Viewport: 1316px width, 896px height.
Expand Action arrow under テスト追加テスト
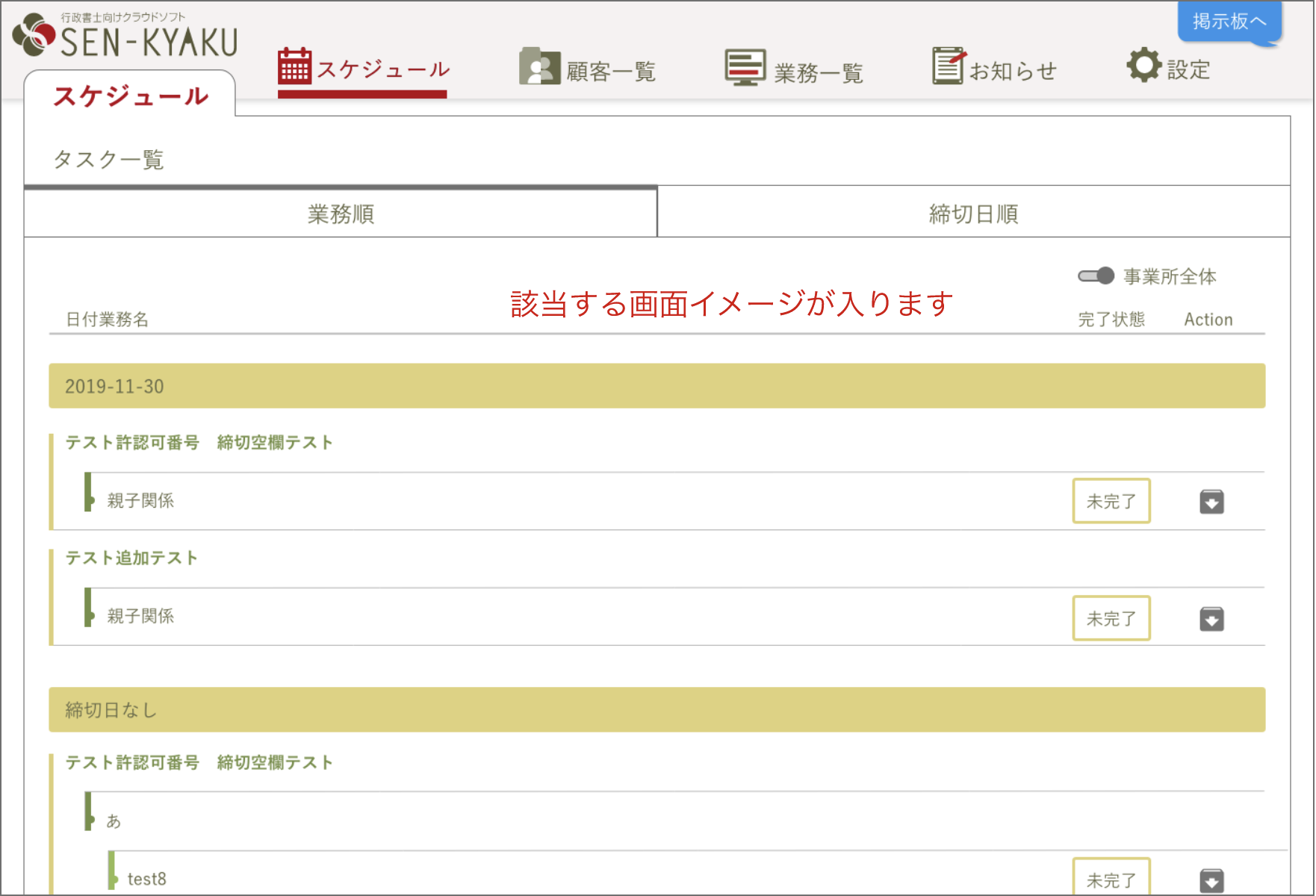[1211, 618]
